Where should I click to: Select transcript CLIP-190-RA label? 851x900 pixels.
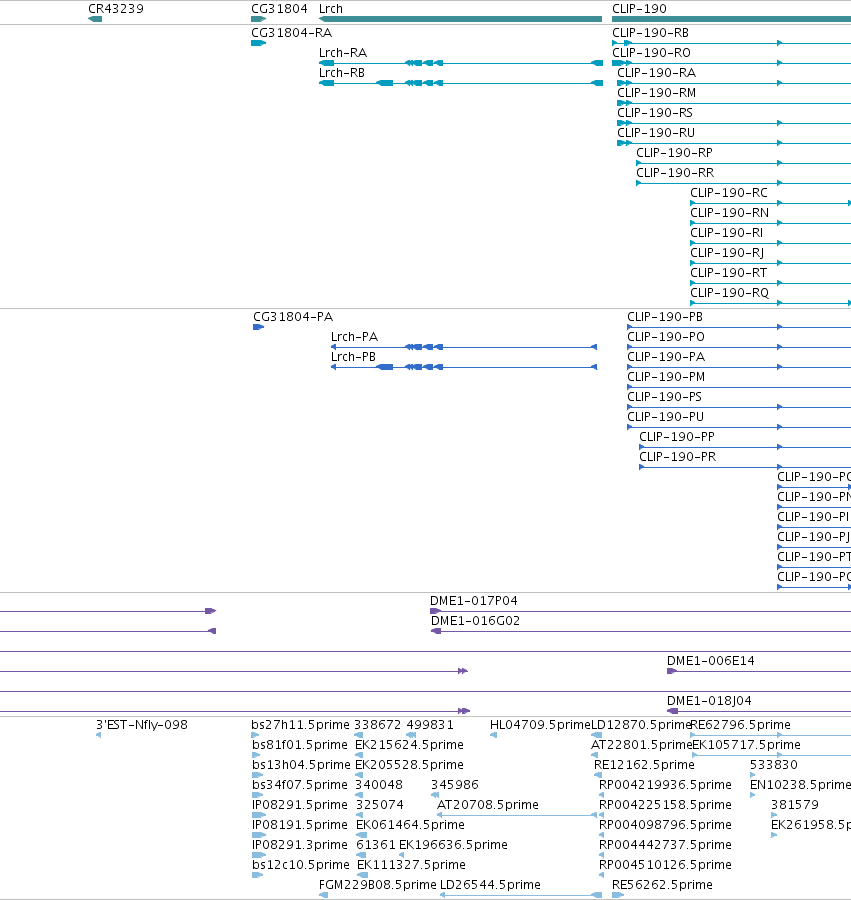656,73
